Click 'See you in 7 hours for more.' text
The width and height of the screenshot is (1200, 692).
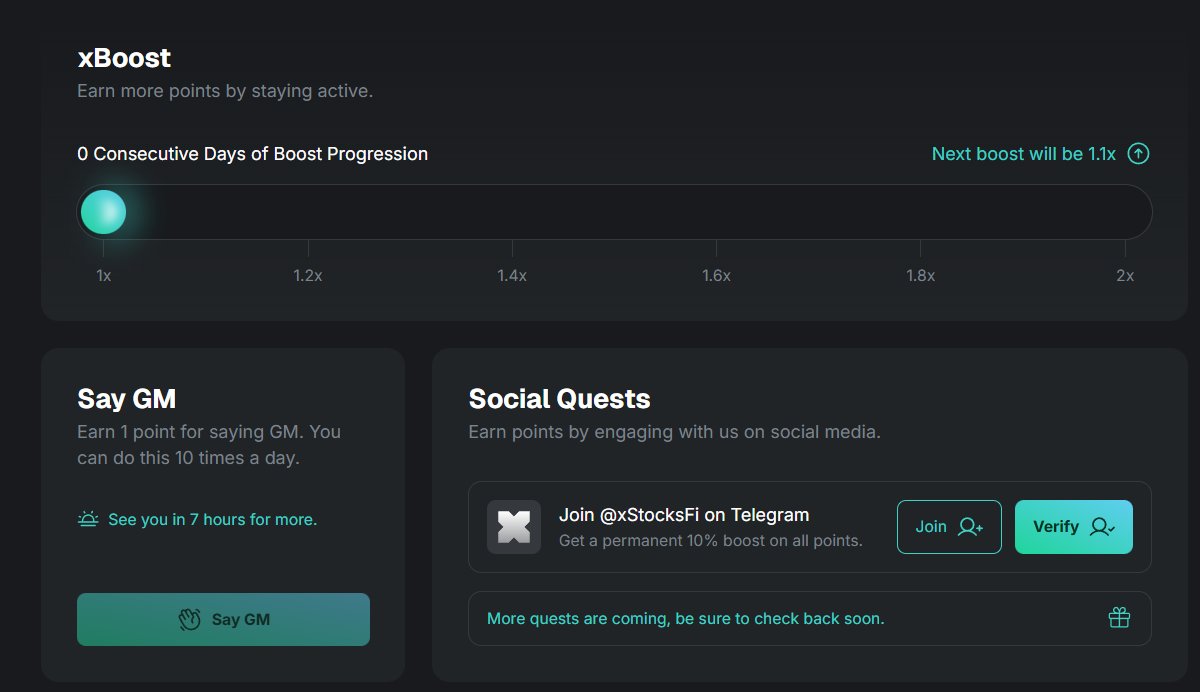[212, 519]
